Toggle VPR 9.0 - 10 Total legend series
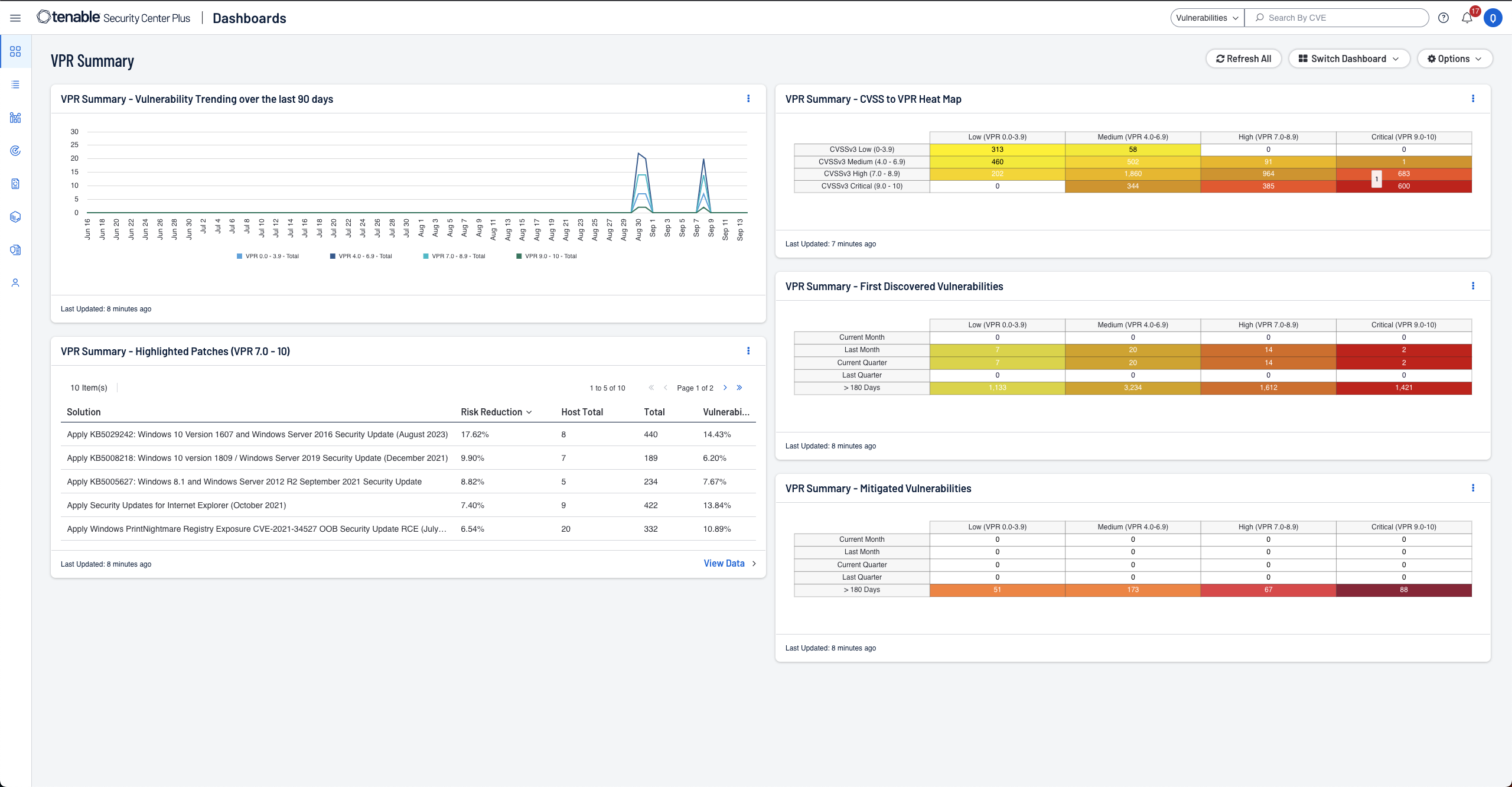This screenshot has height=787, width=1512. (x=550, y=256)
